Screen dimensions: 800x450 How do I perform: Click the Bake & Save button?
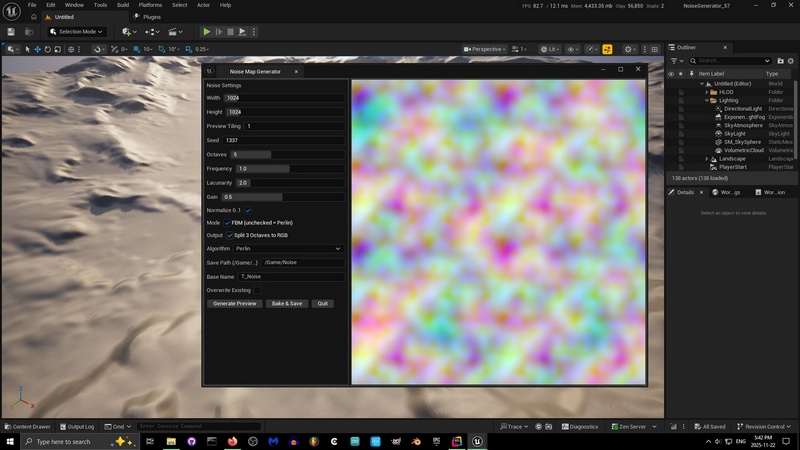[286, 303]
